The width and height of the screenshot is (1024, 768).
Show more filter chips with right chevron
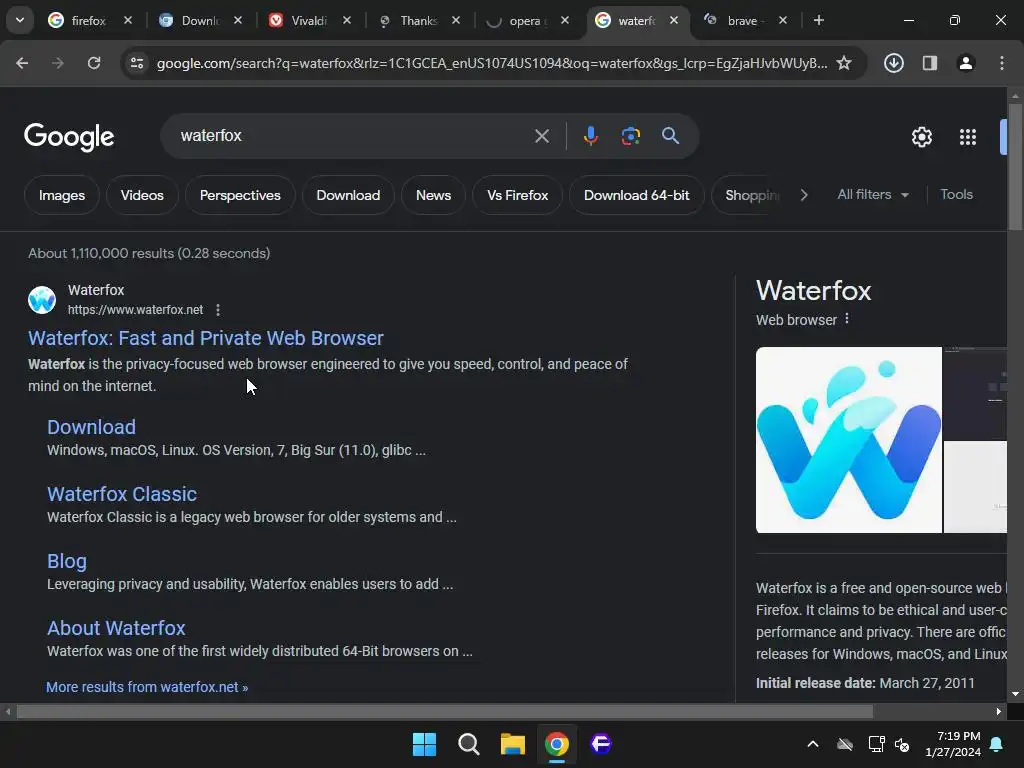coord(804,195)
